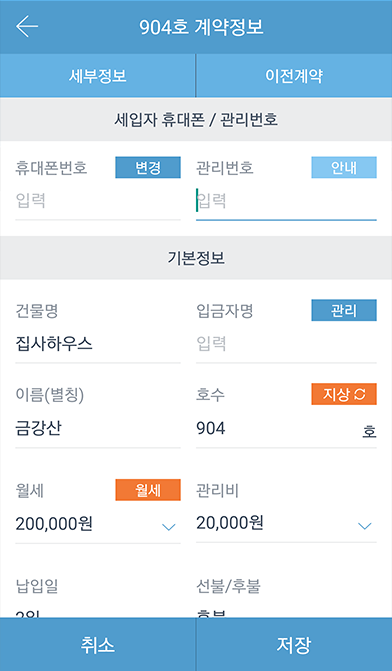Focus the 휴대폰번호 input field
Screen dimensions: 392x671
tap(98, 201)
